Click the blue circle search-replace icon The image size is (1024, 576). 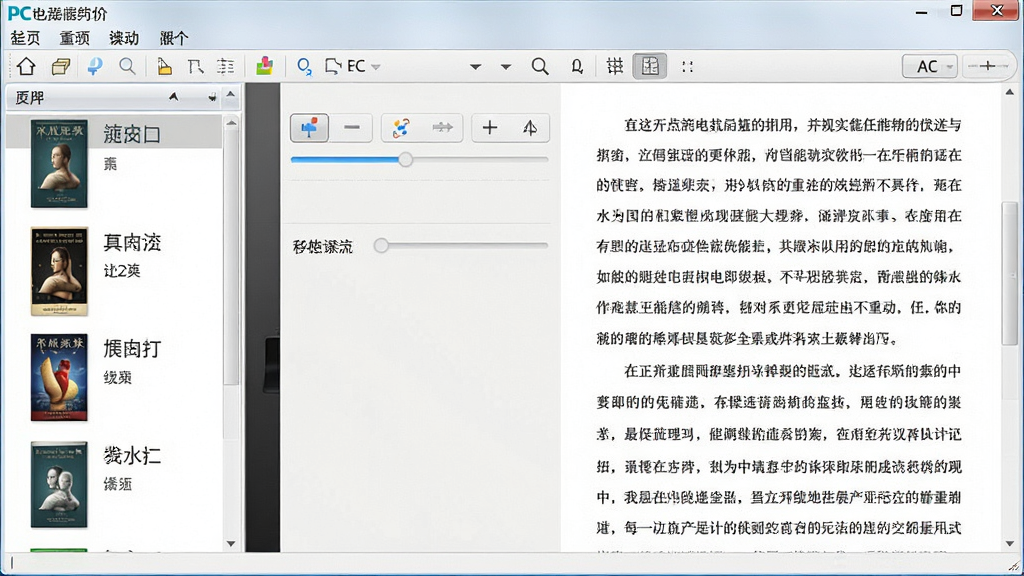click(304, 66)
